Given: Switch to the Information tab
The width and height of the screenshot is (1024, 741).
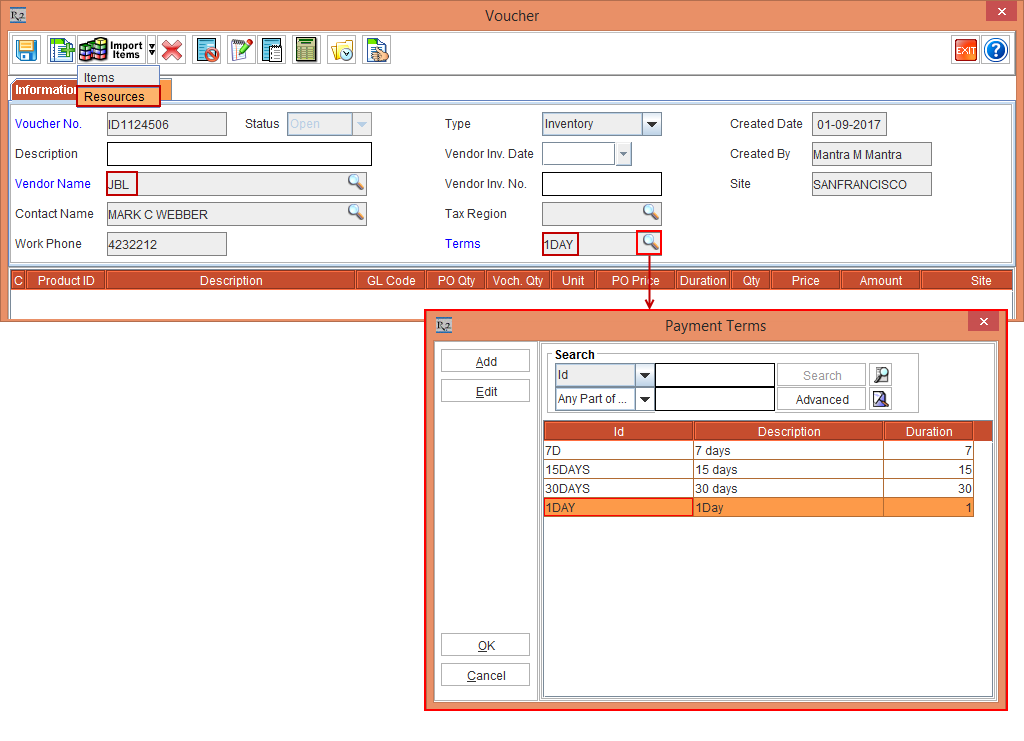Looking at the screenshot, I should pyautogui.click(x=45, y=89).
